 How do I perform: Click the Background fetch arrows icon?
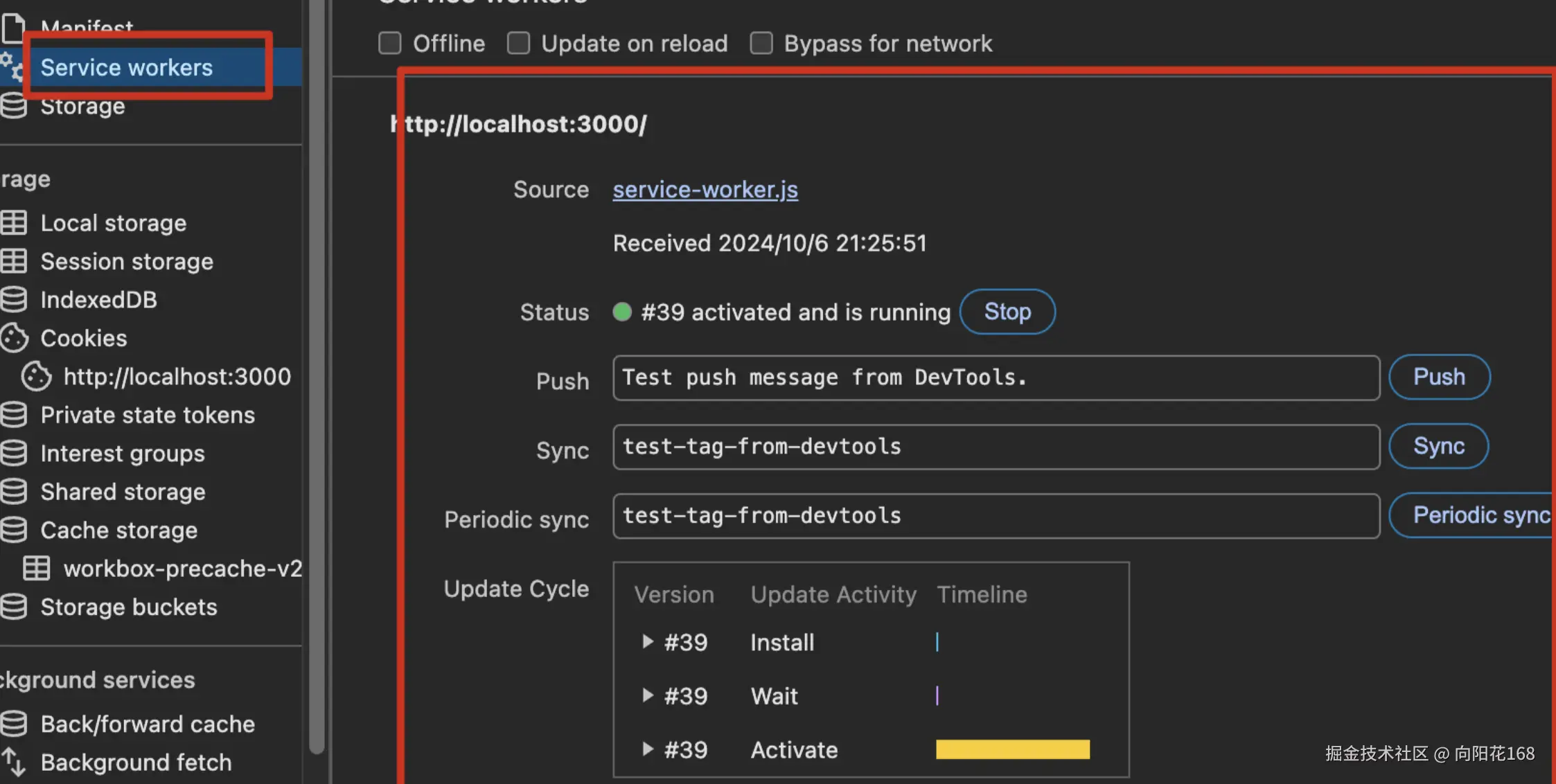pos(14,762)
